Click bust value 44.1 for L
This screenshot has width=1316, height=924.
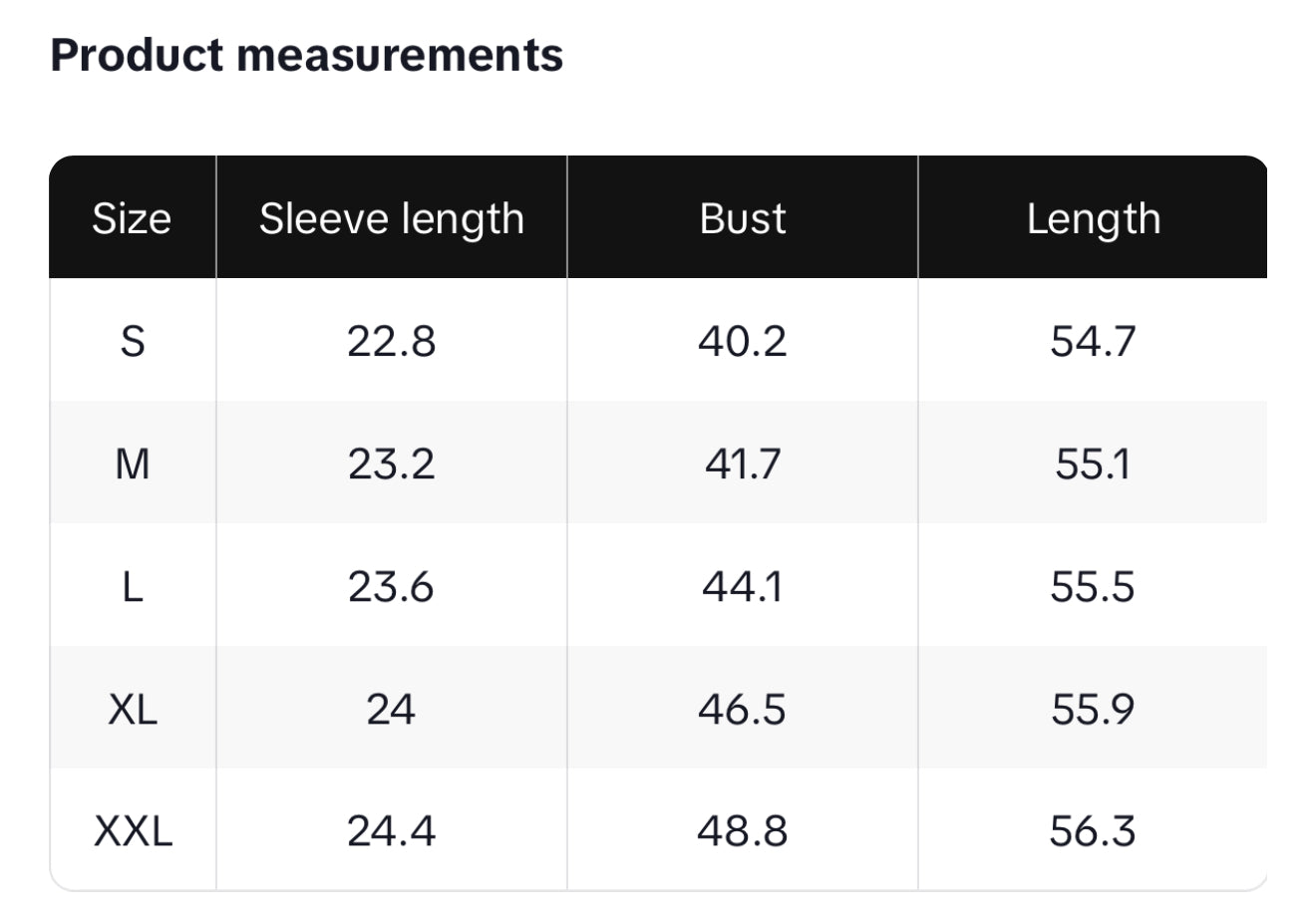pyautogui.click(x=743, y=586)
